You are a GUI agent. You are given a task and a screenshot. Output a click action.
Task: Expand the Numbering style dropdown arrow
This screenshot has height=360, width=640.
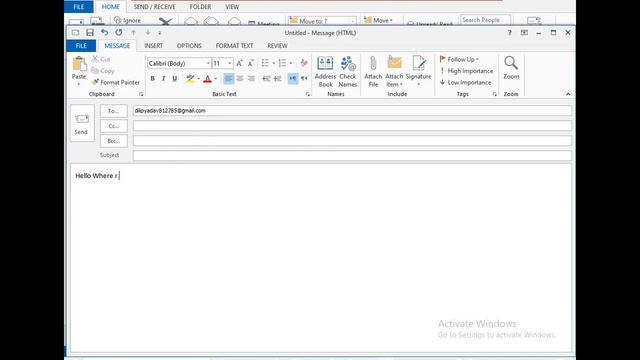[291, 63]
